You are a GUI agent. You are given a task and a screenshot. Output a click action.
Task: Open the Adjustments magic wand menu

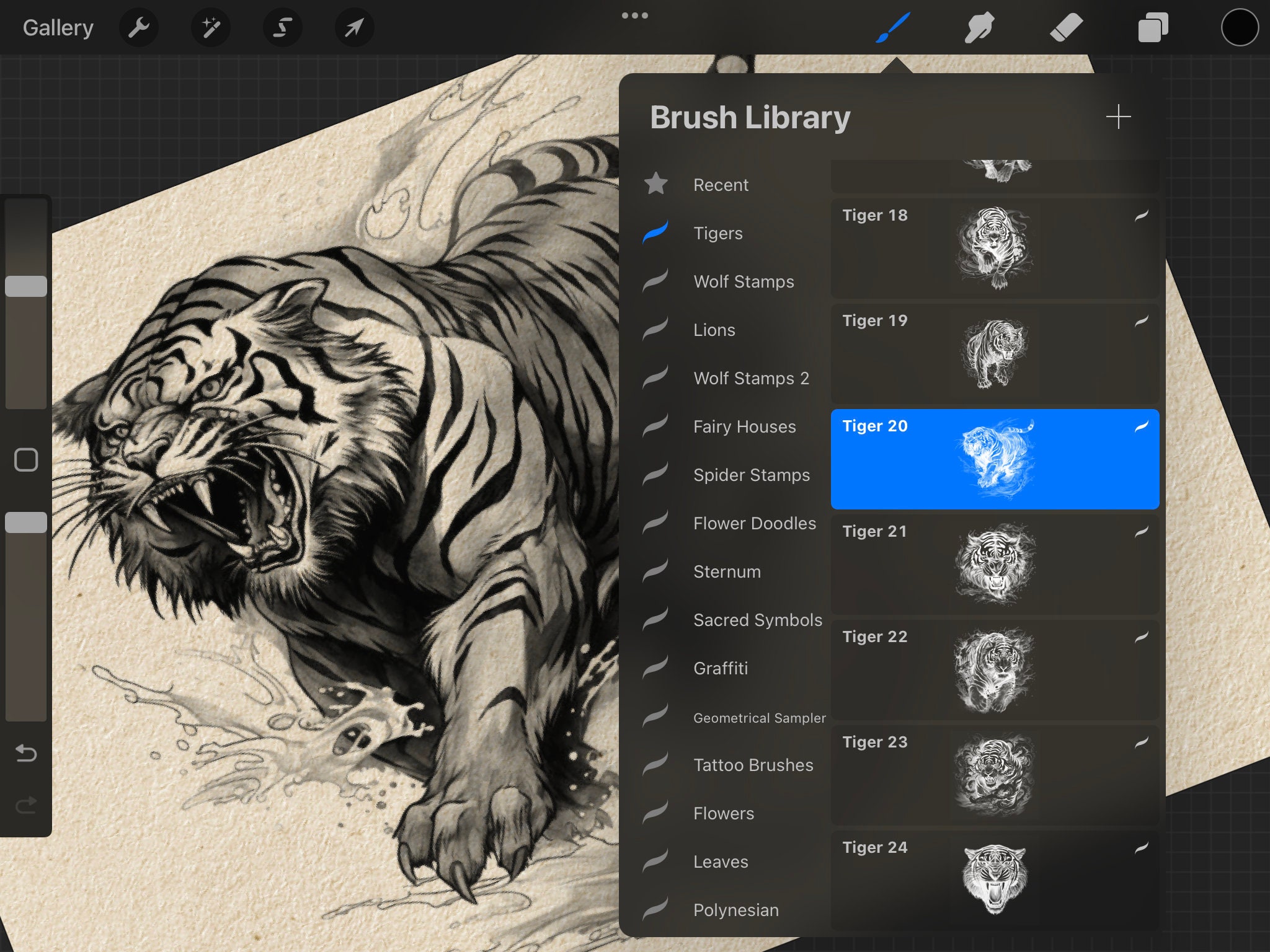pos(211,28)
